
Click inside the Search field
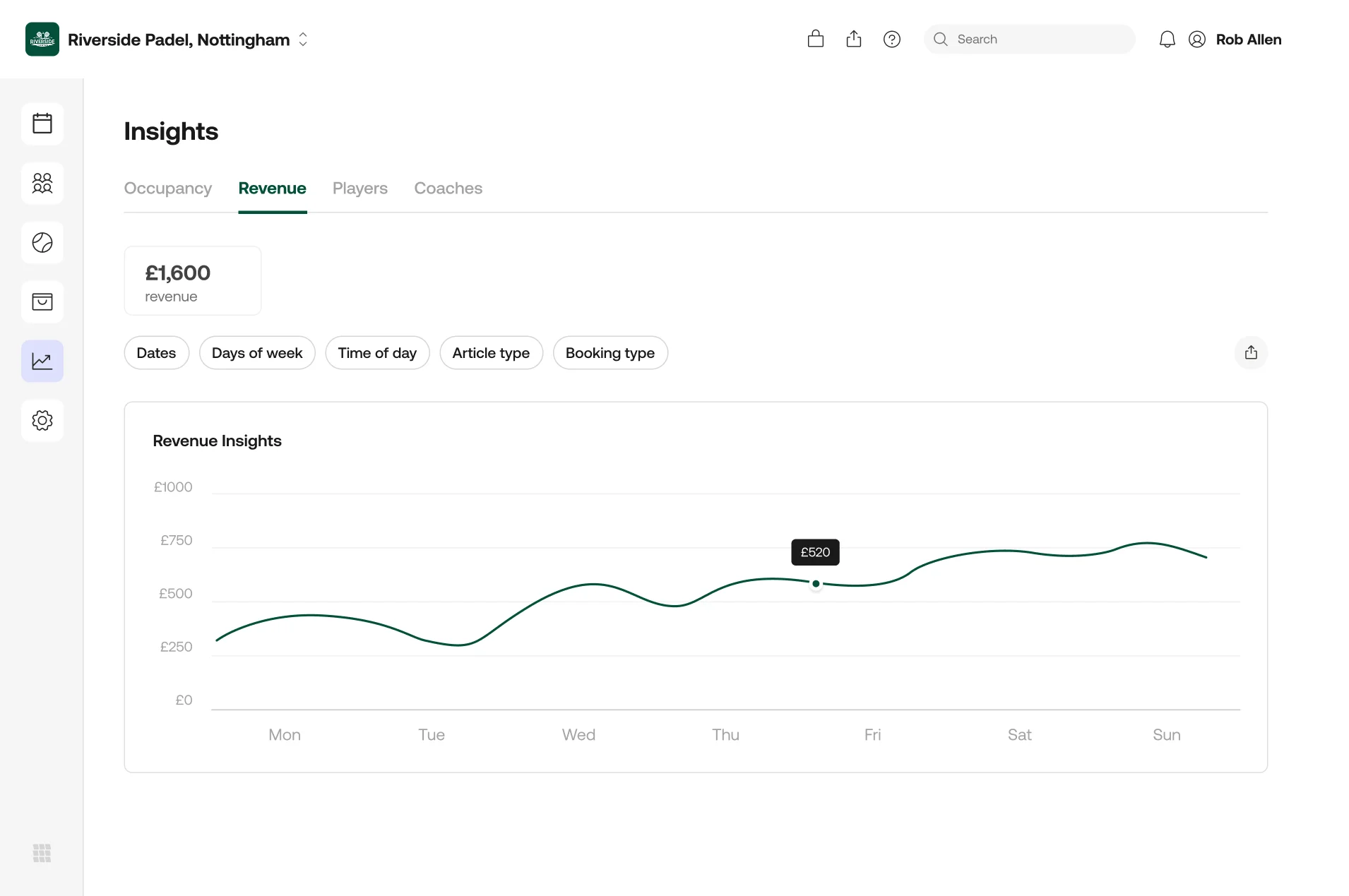click(1029, 39)
